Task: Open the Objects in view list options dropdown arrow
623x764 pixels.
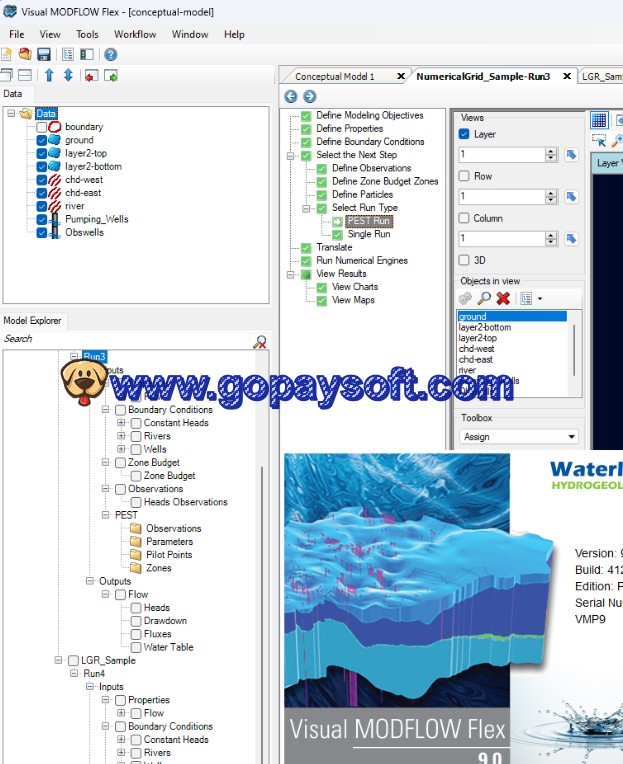Action: point(540,298)
